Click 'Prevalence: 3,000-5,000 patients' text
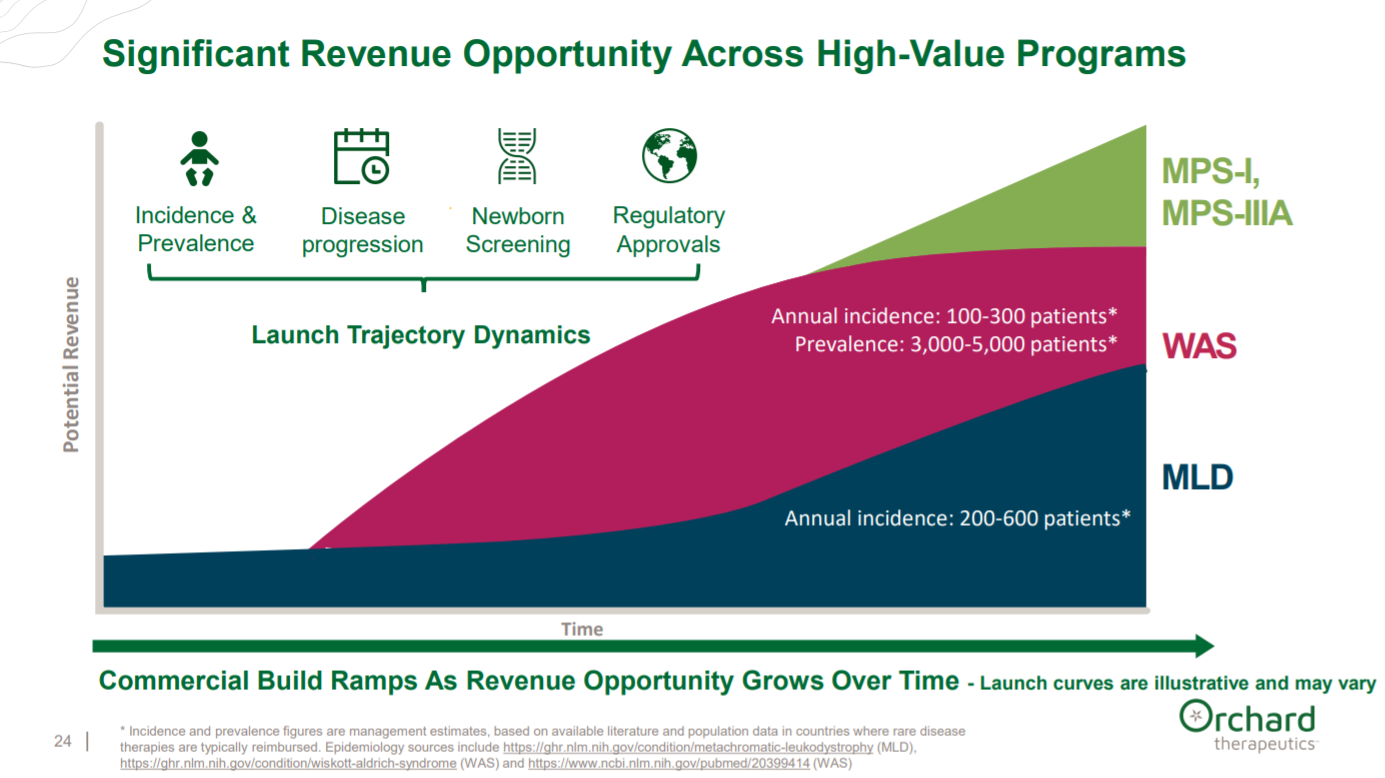Viewport: 1385px width, 778px height. (x=956, y=344)
